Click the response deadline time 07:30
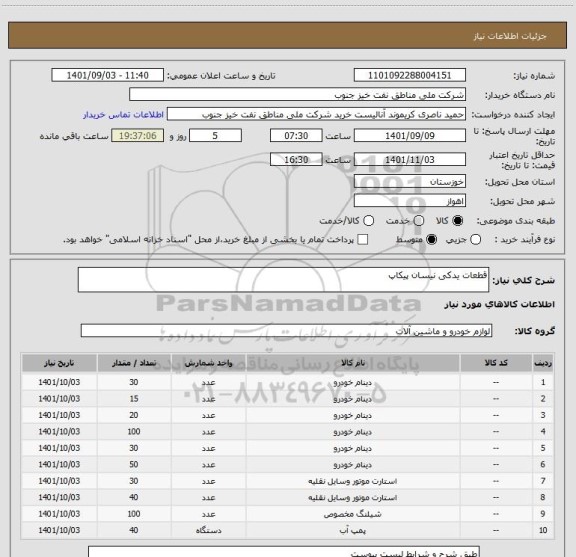Viewport: 576px width, 557px height. pyautogui.click(x=296, y=136)
